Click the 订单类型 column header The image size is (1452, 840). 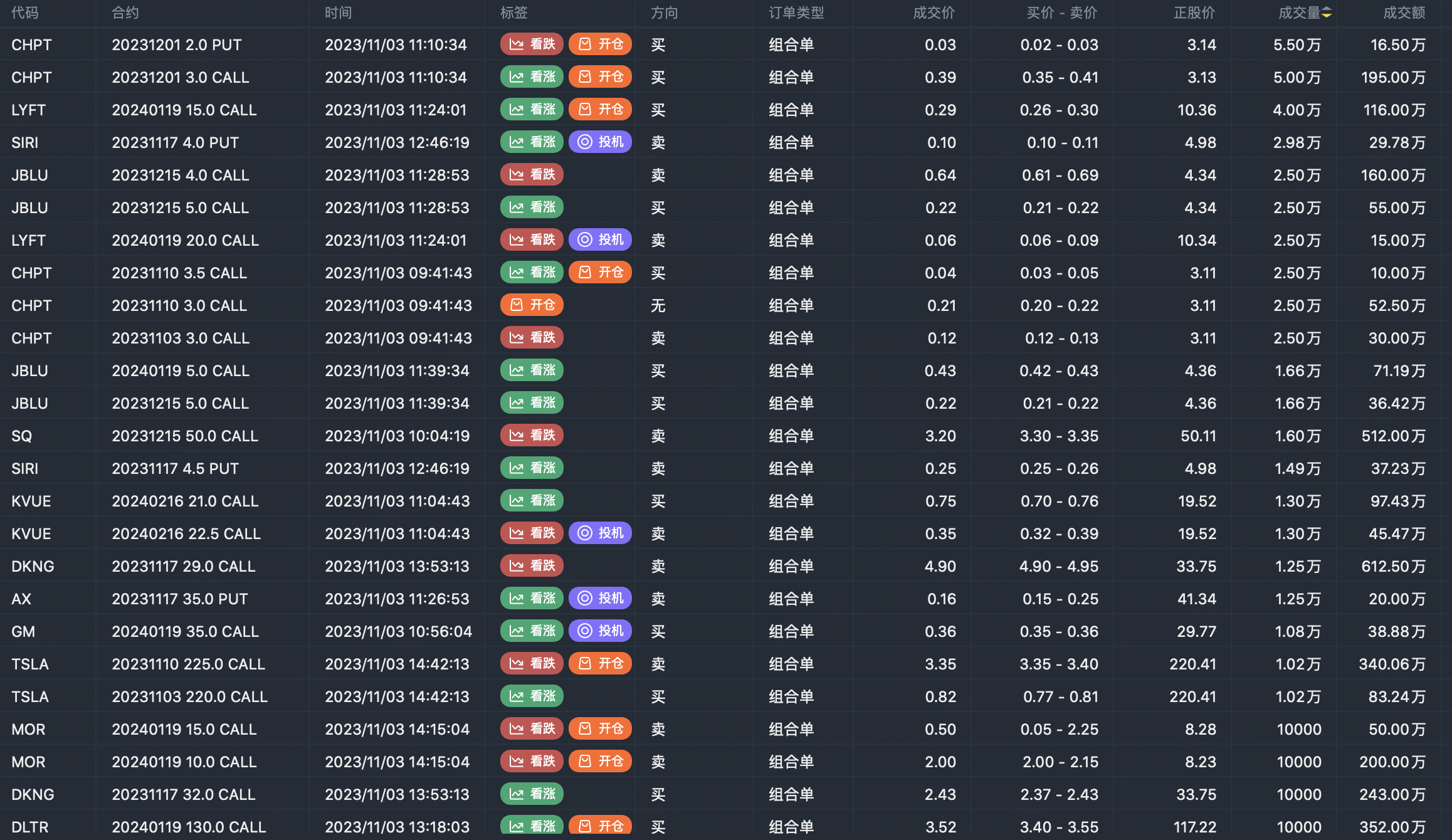(796, 13)
